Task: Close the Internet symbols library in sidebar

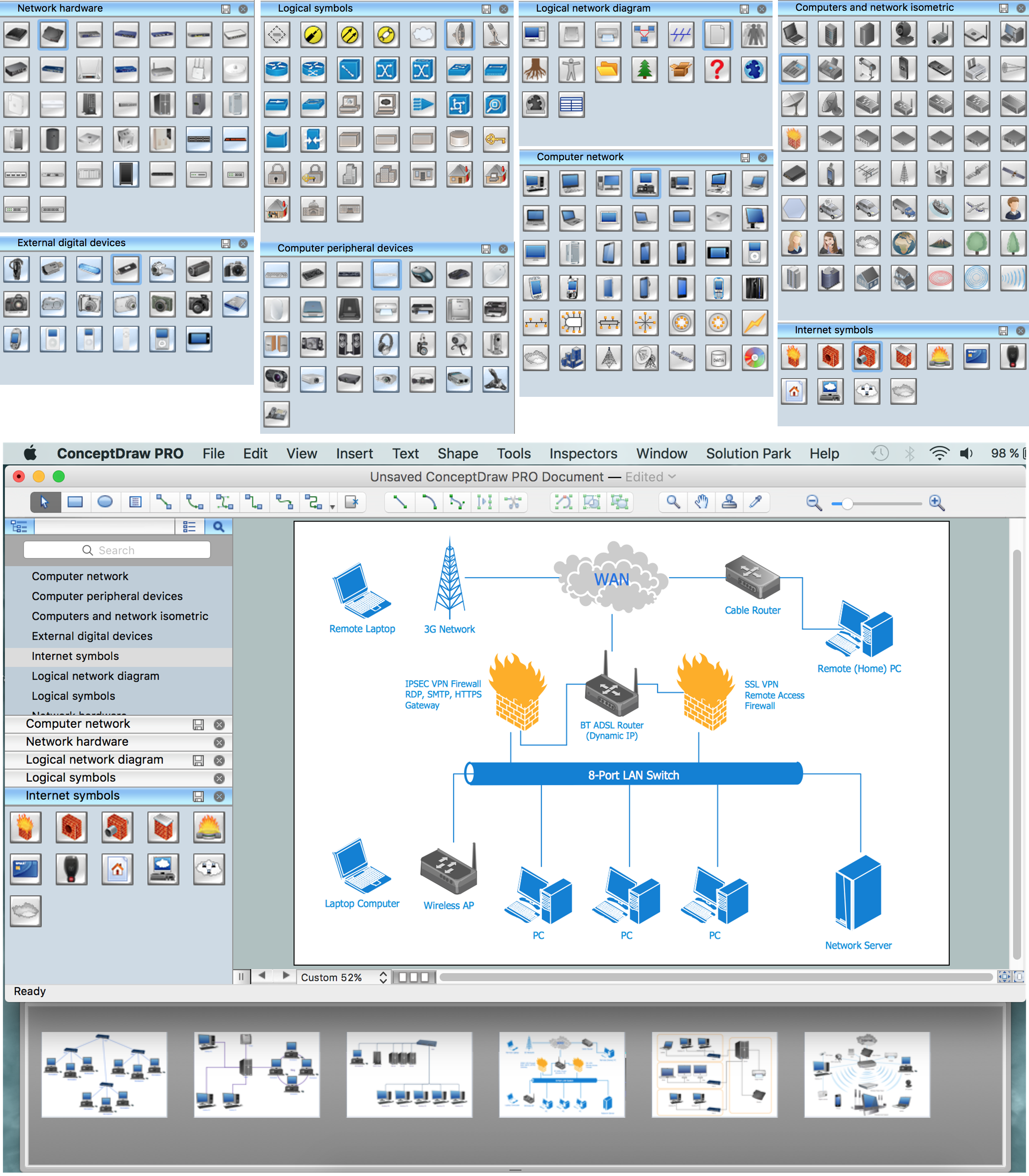Action: (219, 796)
